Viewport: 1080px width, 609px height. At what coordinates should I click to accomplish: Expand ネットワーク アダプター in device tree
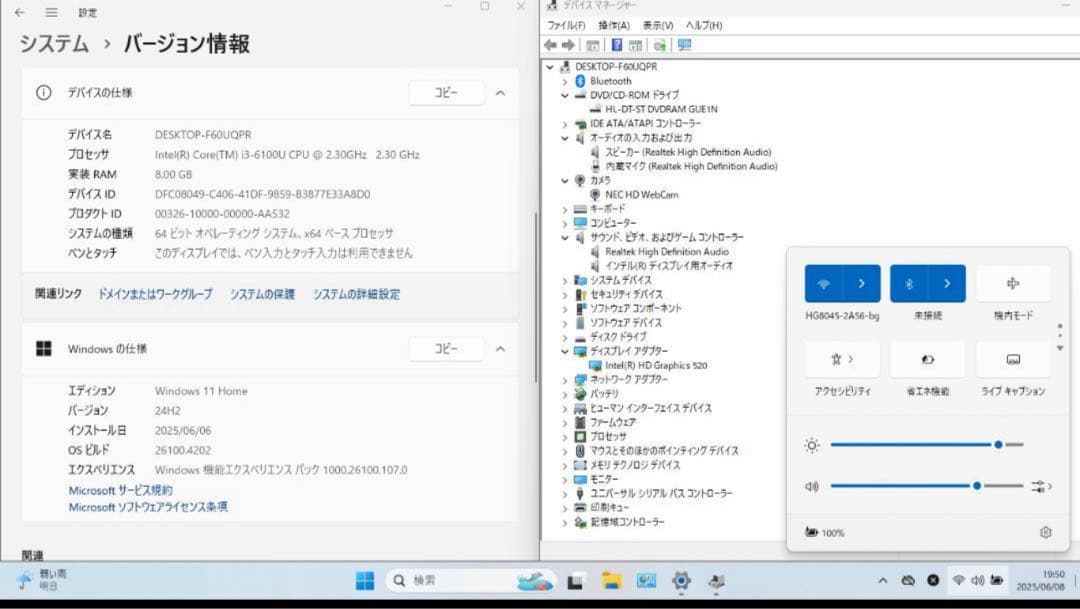(566, 381)
